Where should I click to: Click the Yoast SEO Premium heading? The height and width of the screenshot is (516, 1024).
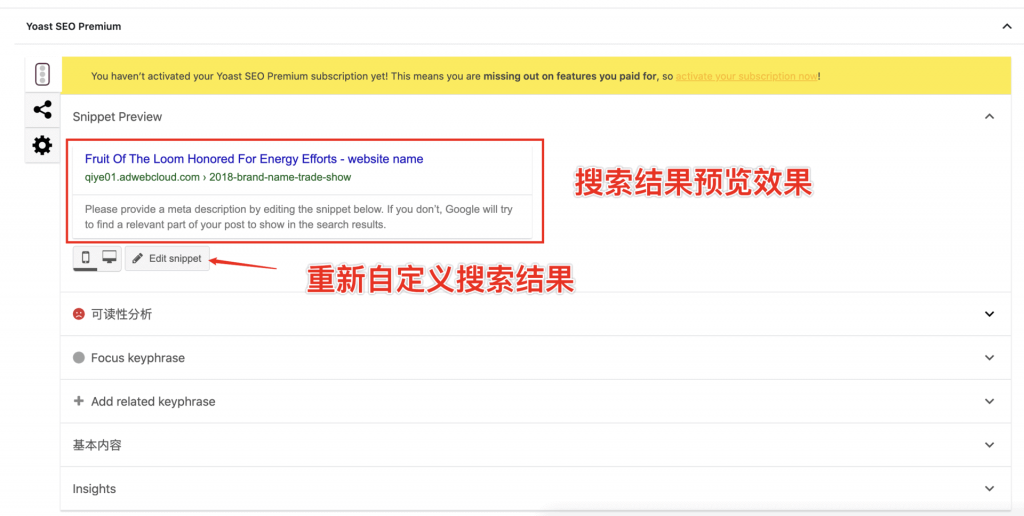(x=73, y=27)
